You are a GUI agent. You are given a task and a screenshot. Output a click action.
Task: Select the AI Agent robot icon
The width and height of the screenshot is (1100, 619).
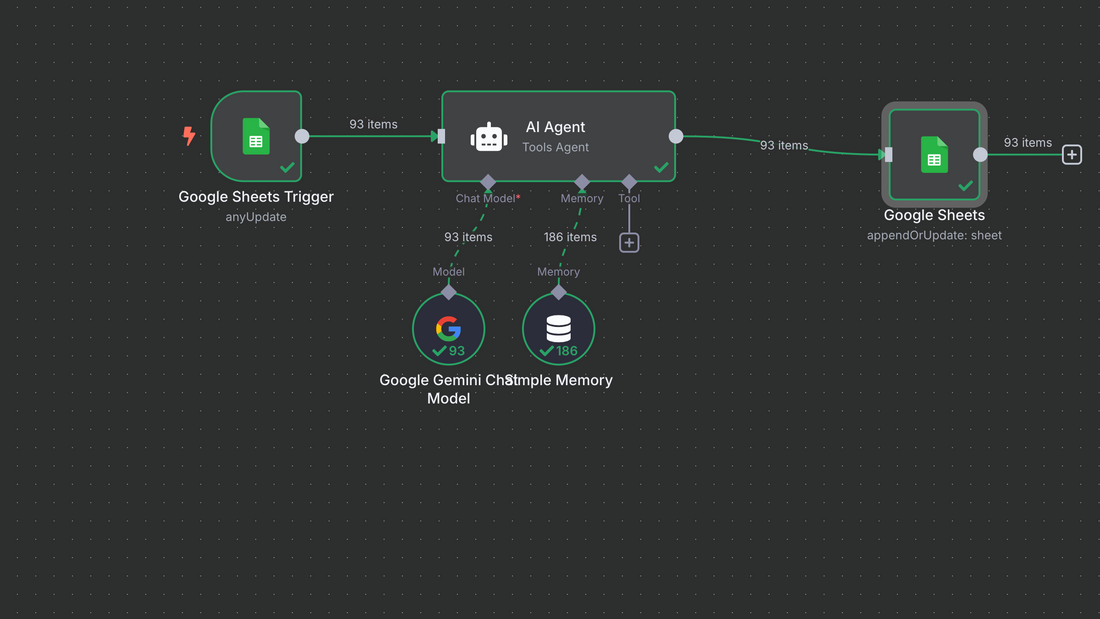click(489, 137)
